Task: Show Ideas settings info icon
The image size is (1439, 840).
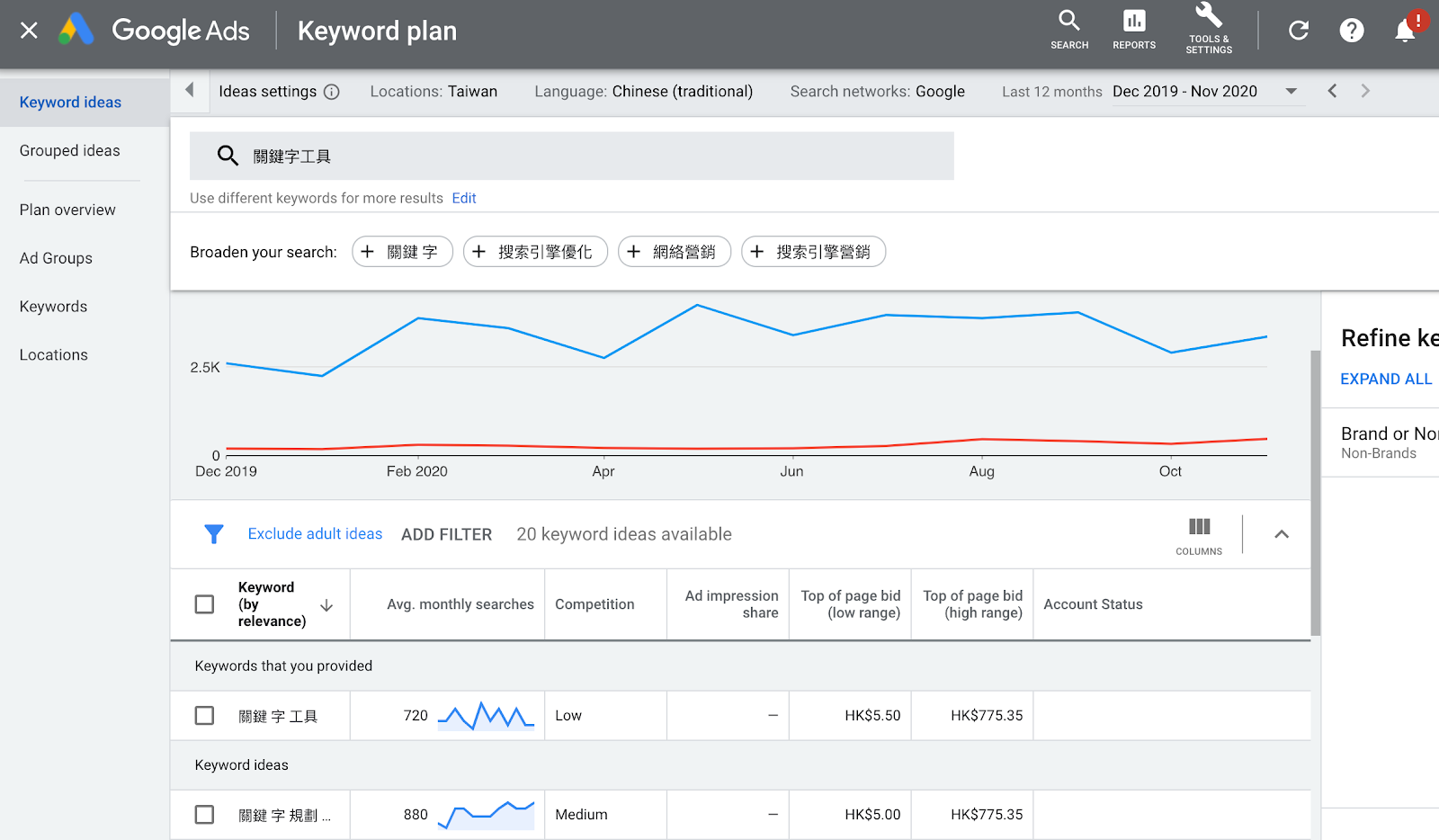Action: [332, 92]
